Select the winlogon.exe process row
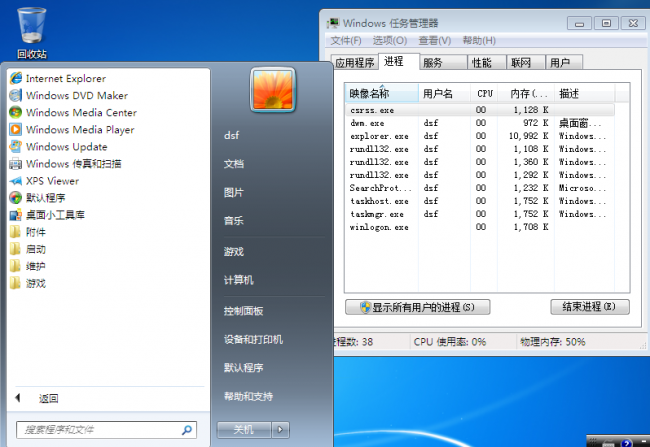The image size is (650, 447). pyautogui.click(x=480, y=227)
